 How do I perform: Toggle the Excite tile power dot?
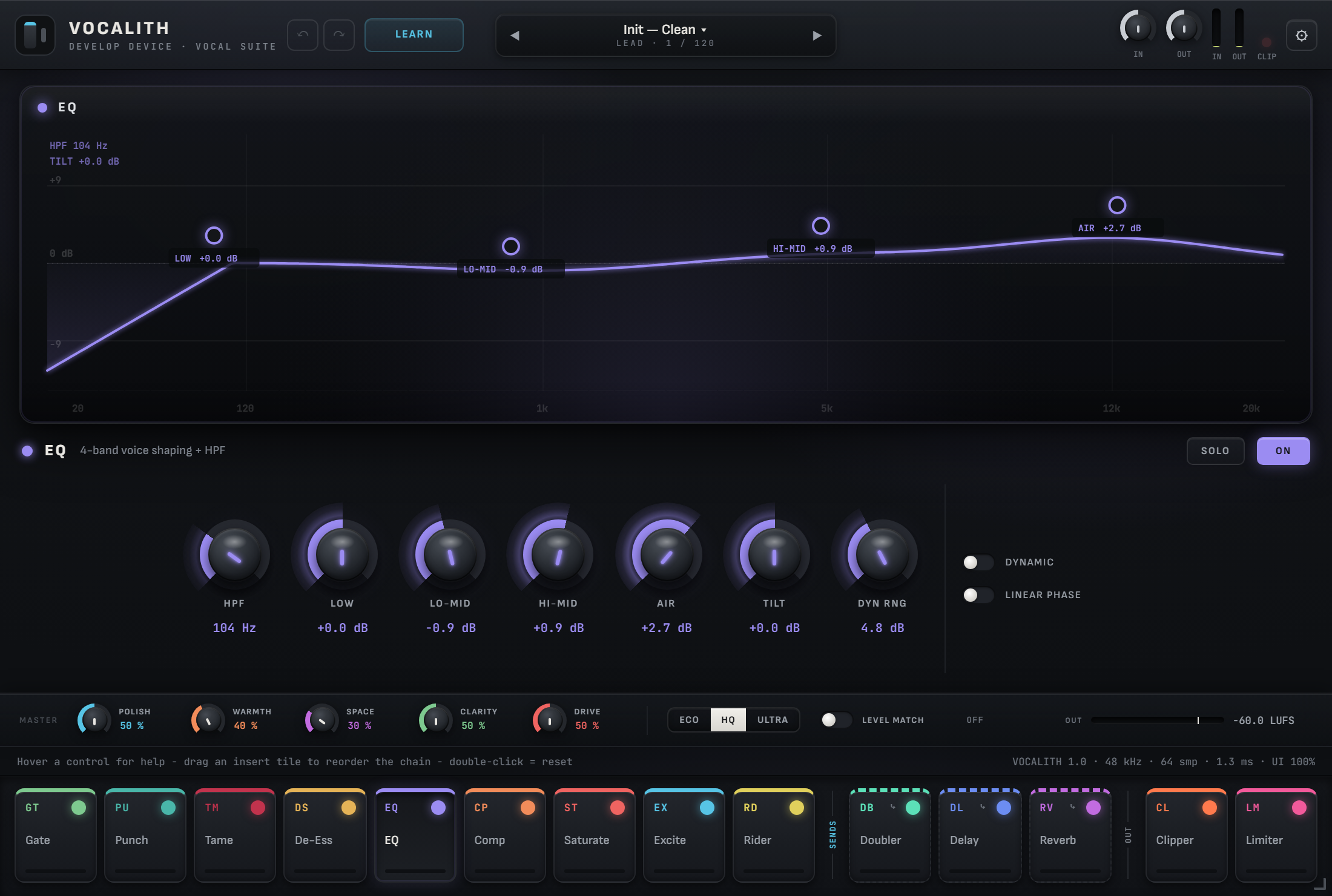coord(707,808)
